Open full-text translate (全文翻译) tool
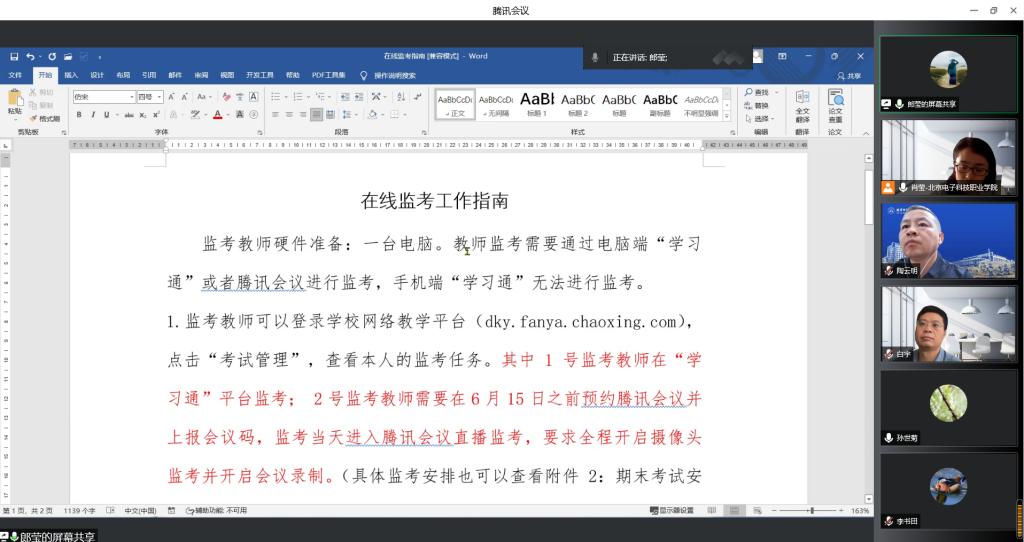 coord(802,105)
